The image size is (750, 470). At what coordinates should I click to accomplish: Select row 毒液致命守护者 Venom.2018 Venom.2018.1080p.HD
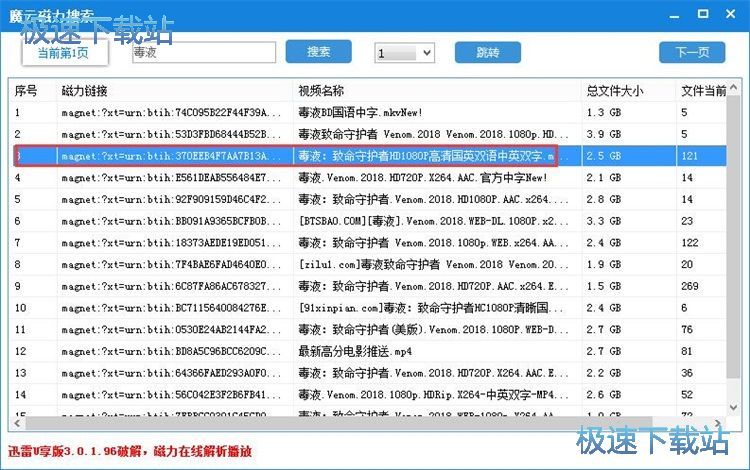(x=433, y=134)
